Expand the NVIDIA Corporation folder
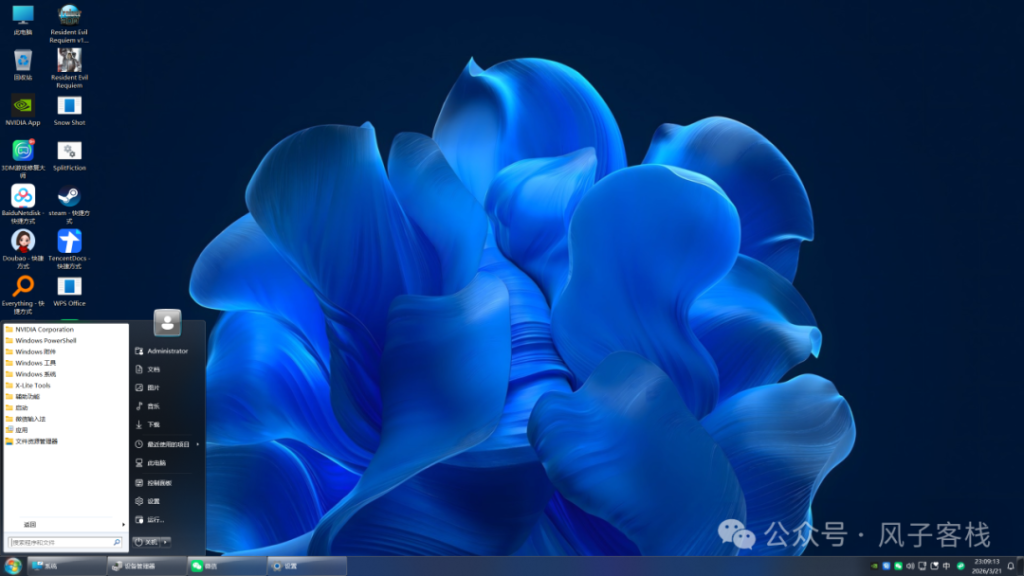 44,329
